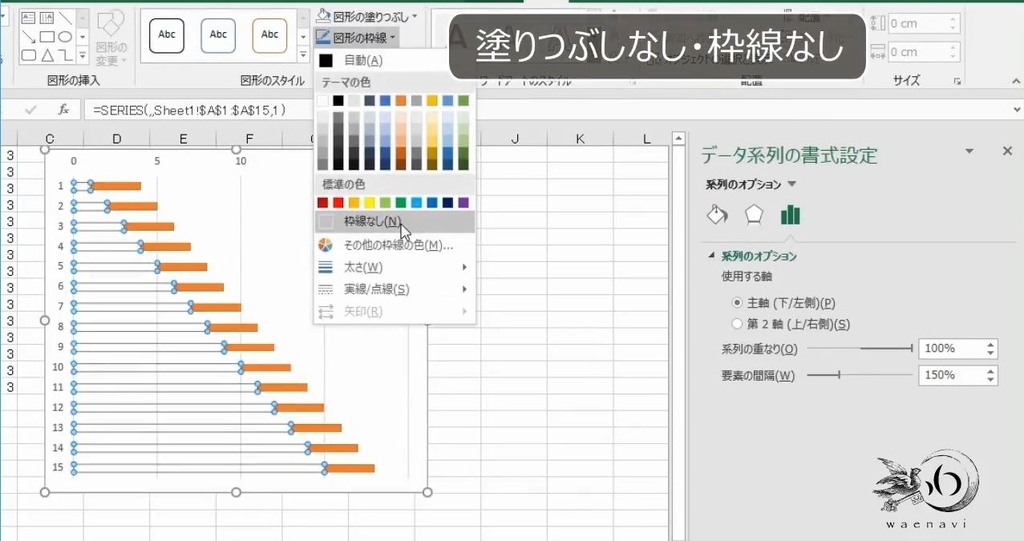
Task: Choose the rounded rectangle shape
Action: coord(28,56)
